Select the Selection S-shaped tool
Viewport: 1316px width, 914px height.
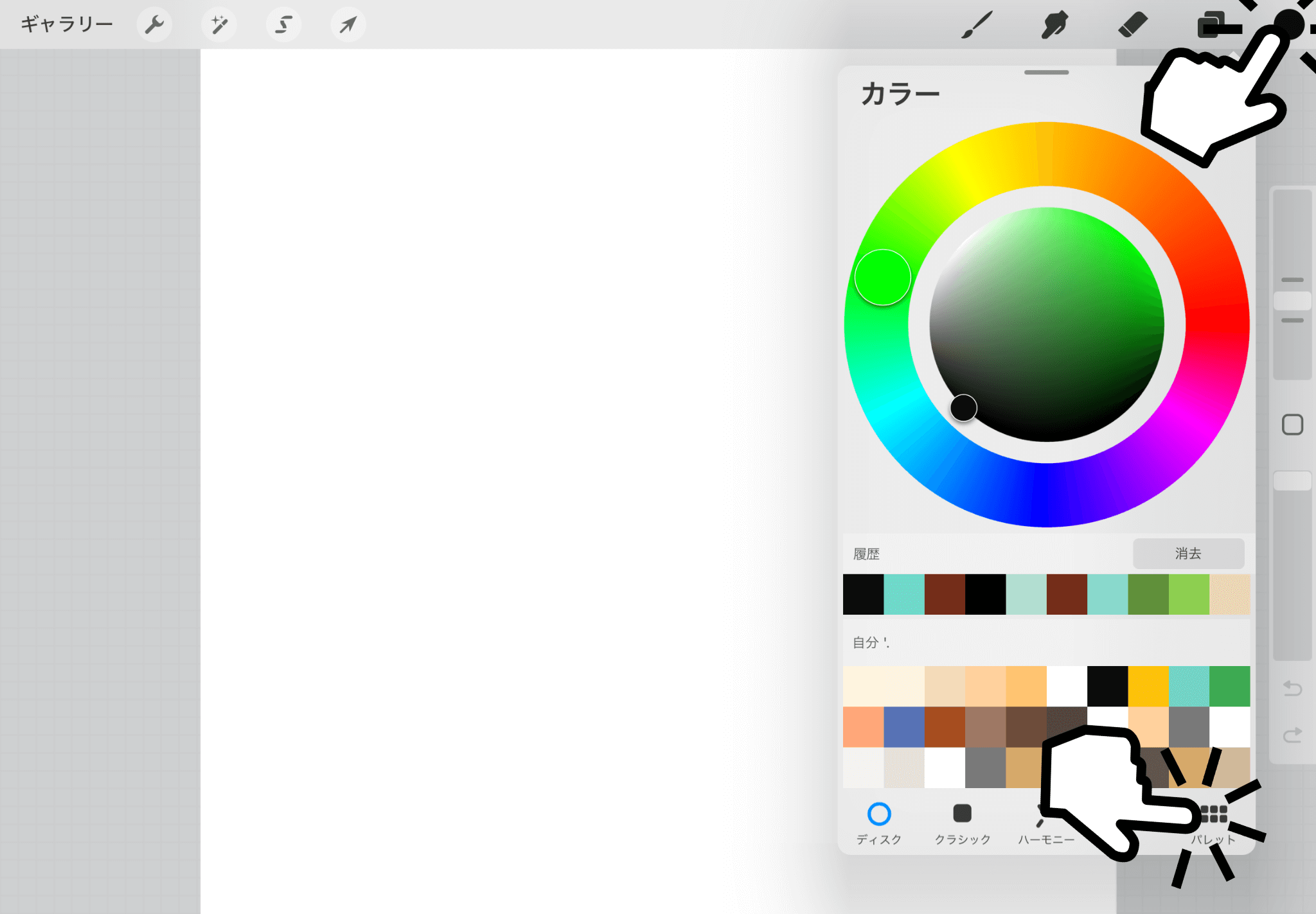click(x=283, y=25)
